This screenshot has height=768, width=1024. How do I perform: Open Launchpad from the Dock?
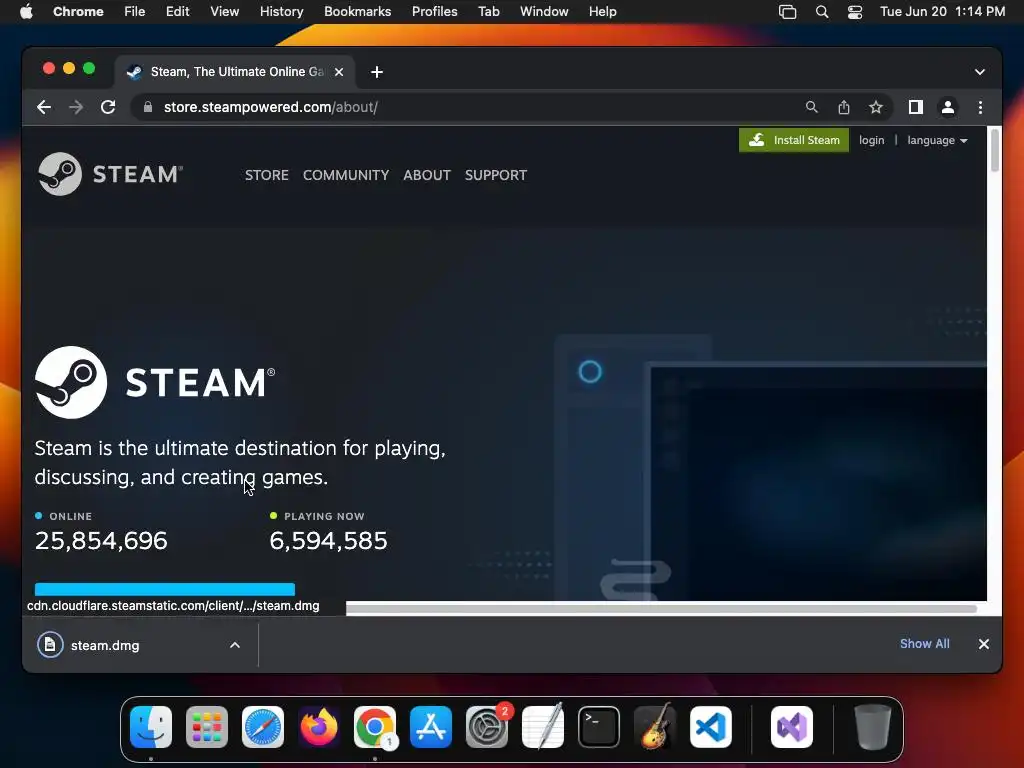click(x=207, y=727)
